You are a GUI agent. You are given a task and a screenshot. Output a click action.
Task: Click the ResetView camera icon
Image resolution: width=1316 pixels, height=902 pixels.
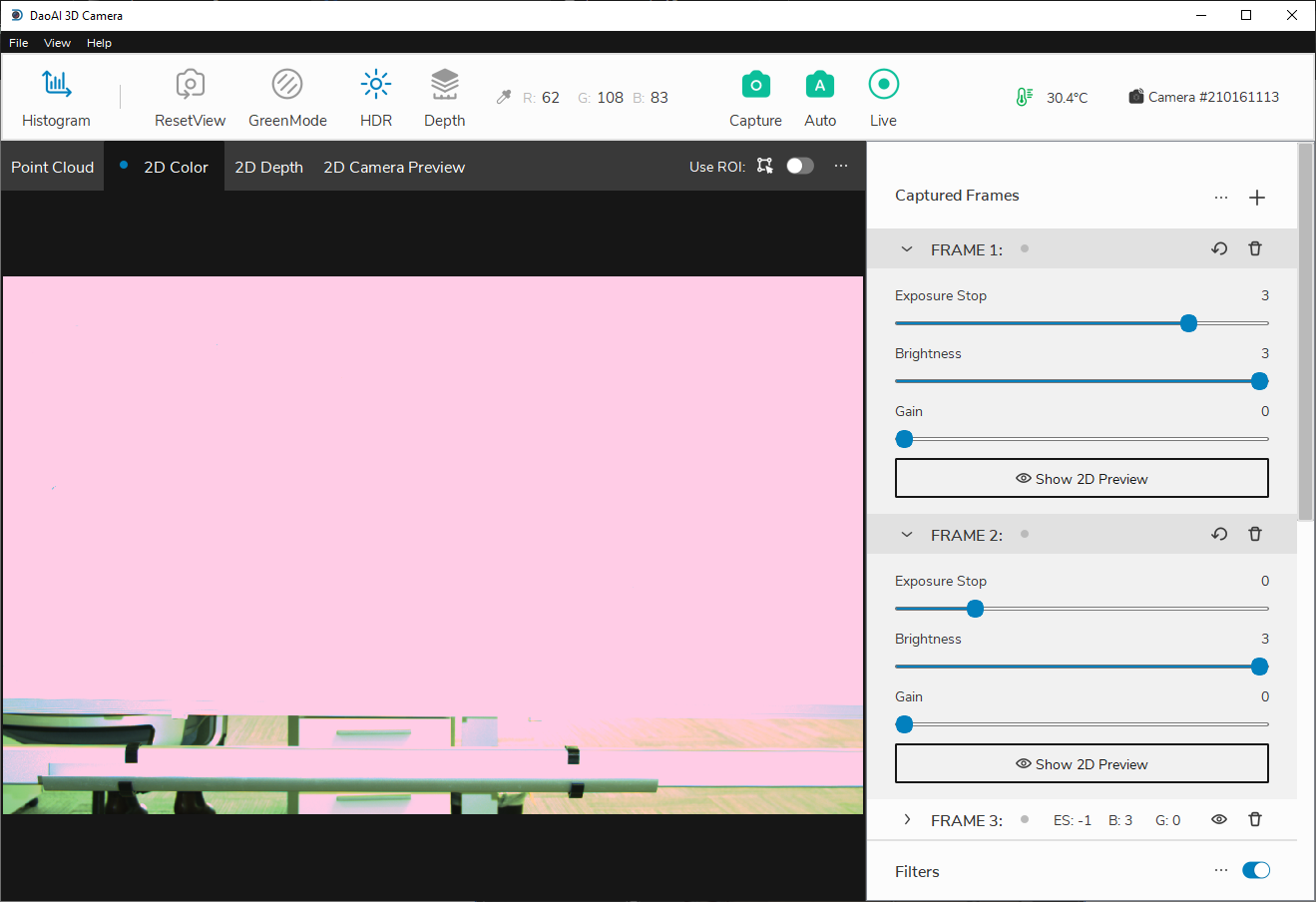(190, 85)
